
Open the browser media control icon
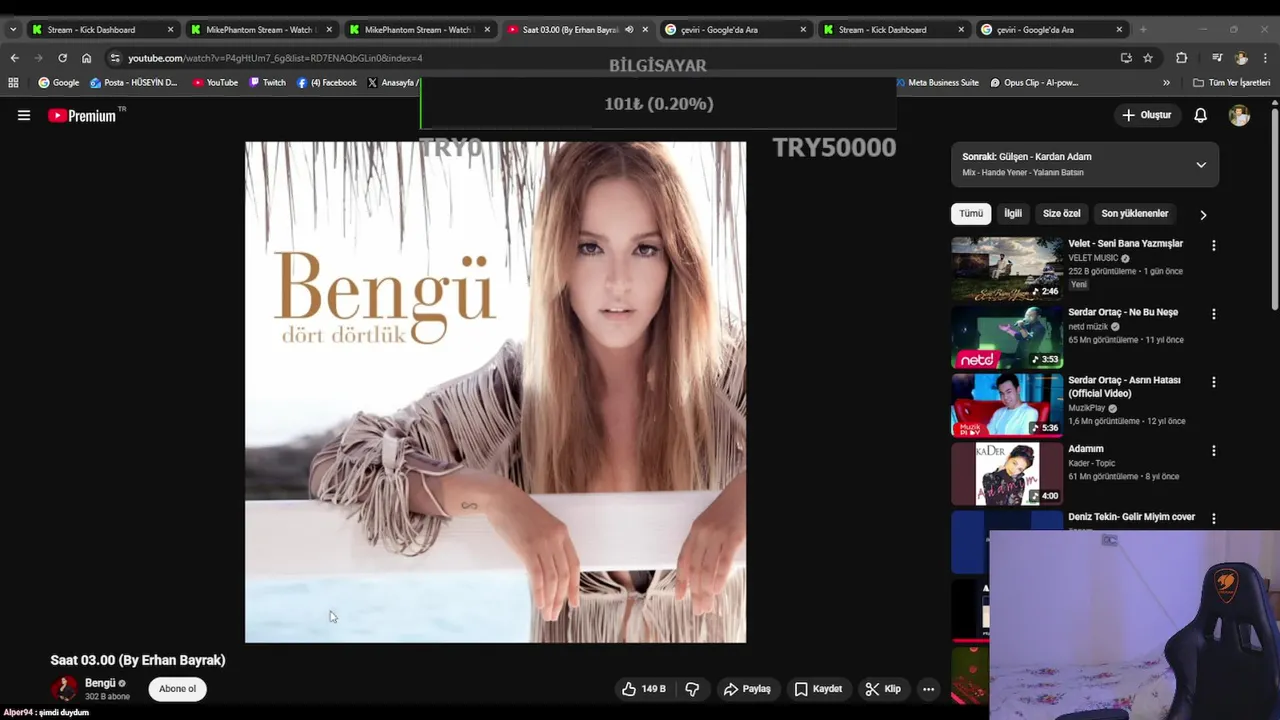1217,58
